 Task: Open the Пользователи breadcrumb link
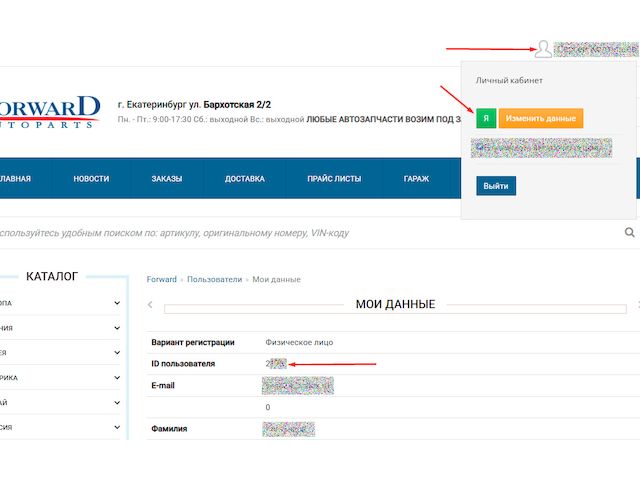214,279
